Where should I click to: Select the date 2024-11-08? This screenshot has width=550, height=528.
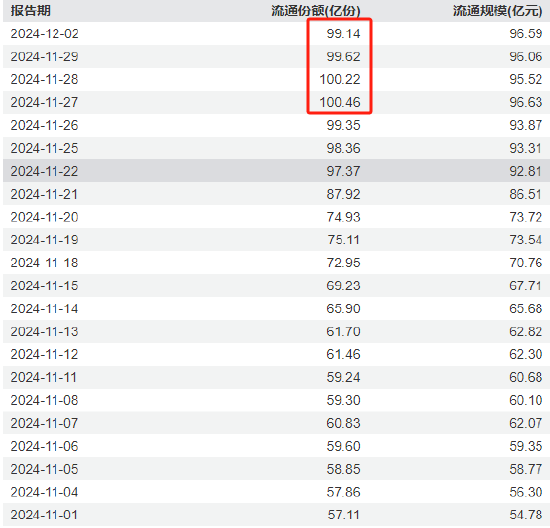pos(45,400)
